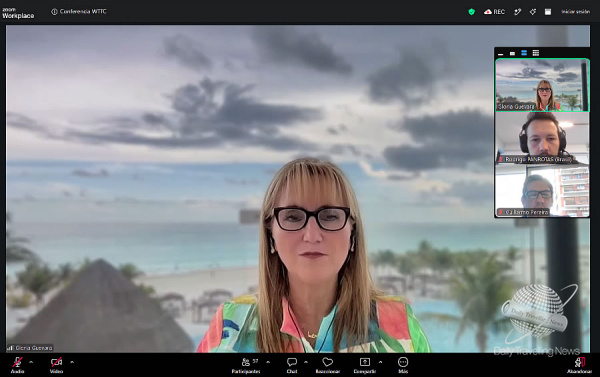This screenshot has height=377, width=600.
Task: Click the participant count number 57
Action: [255, 361]
